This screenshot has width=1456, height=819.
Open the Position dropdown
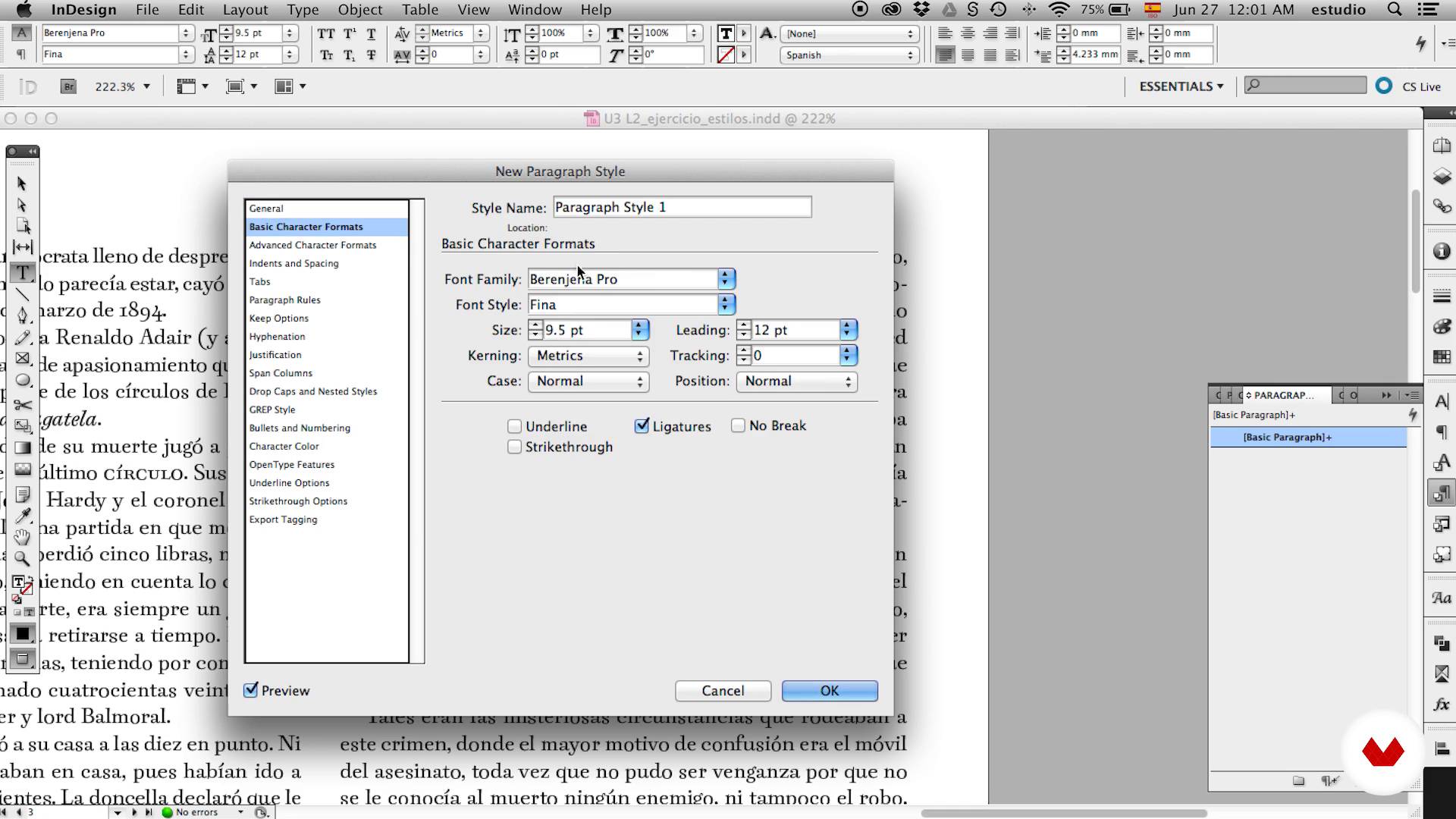(x=797, y=381)
